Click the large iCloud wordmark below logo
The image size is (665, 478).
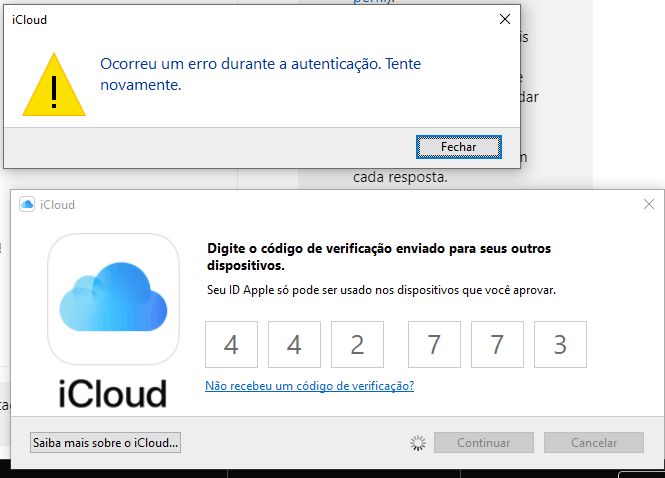112,394
